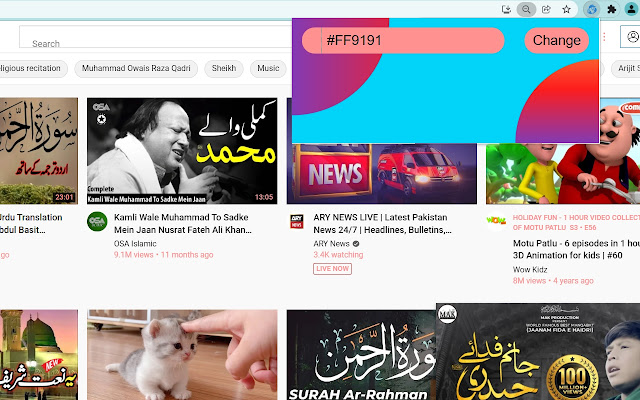Open the Surah Rahman 23:01 thumbnail

tap(39, 151)
